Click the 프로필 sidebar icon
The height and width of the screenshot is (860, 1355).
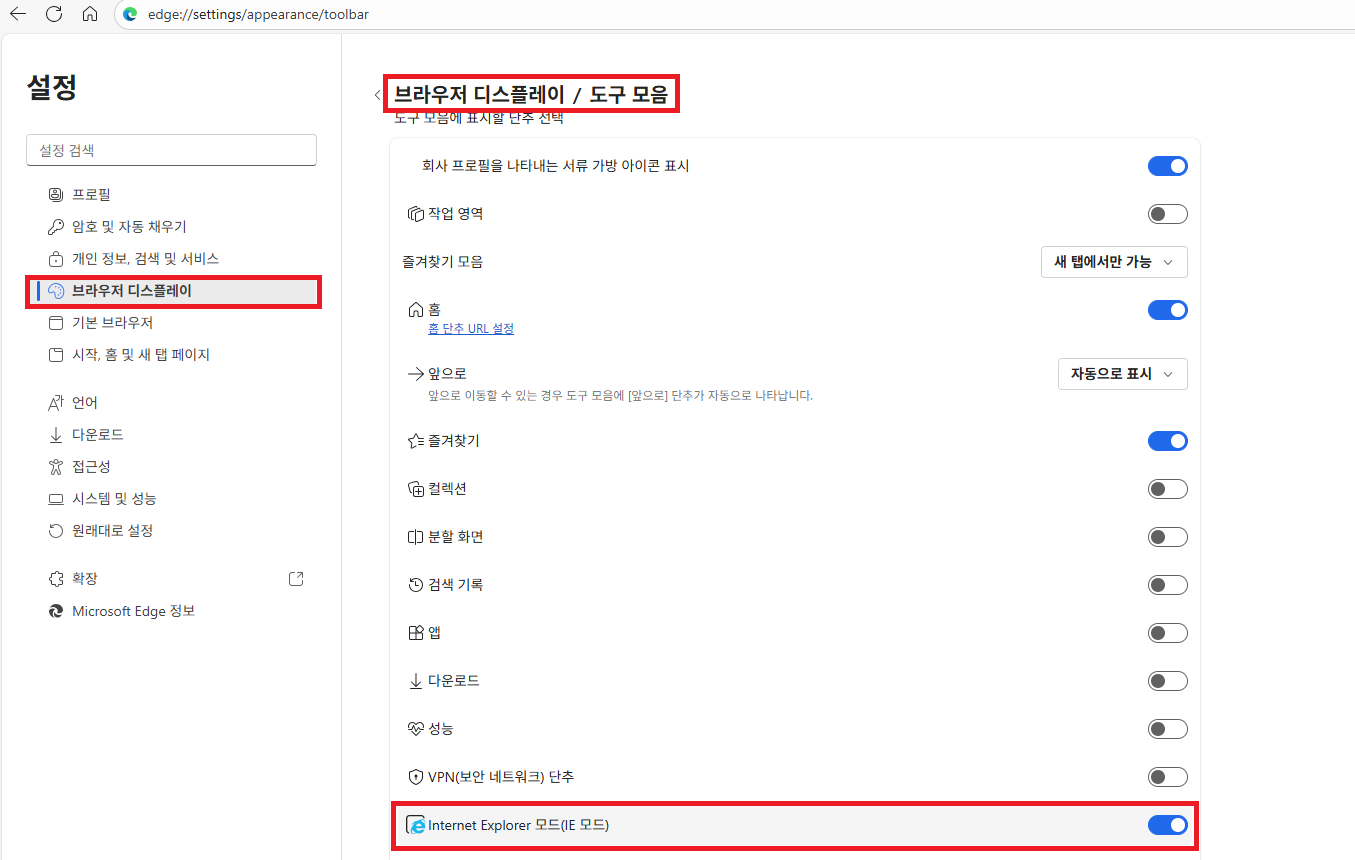(x=56, y=194)
